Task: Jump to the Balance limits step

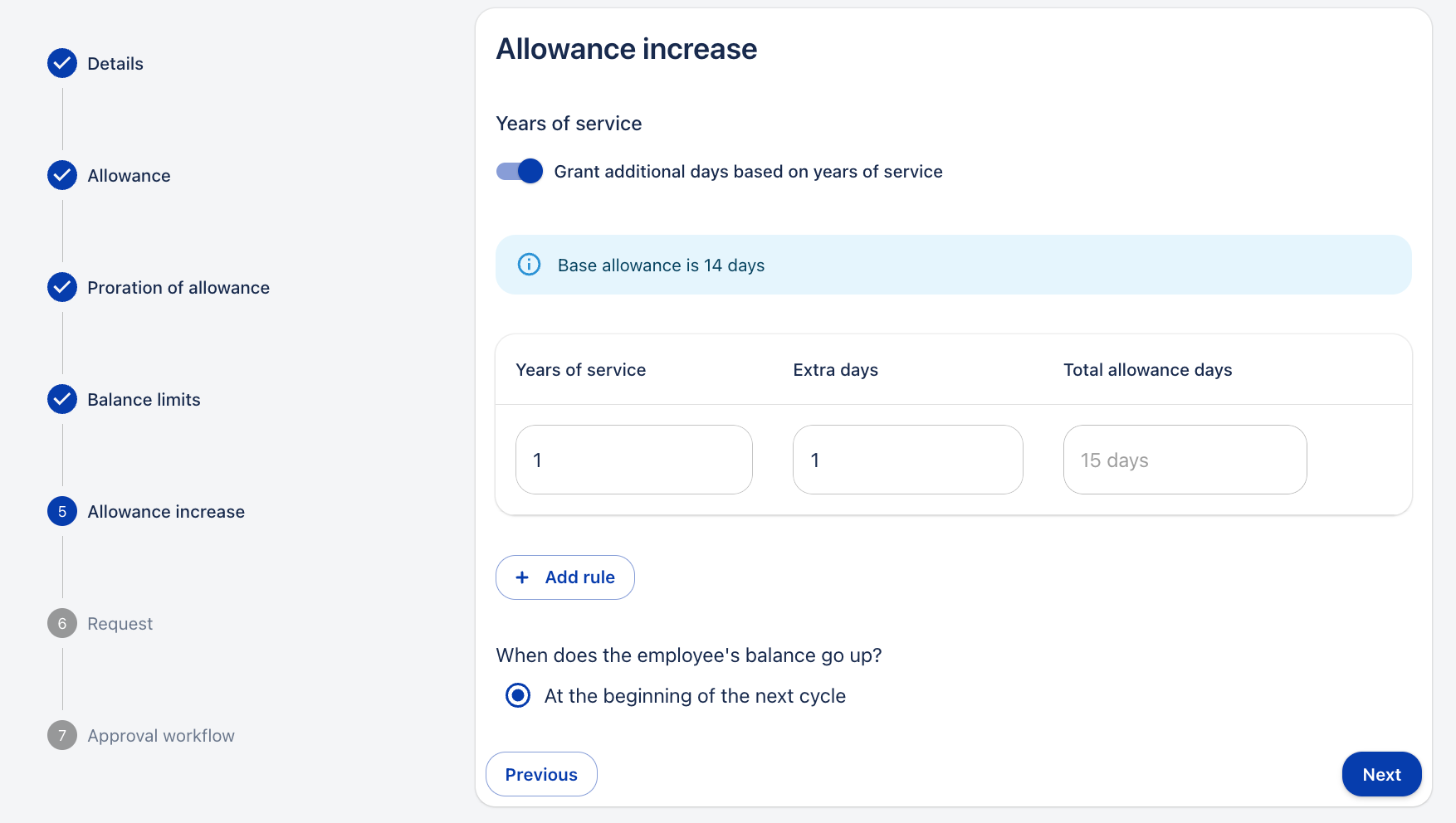Action: (x=144, y=400)
